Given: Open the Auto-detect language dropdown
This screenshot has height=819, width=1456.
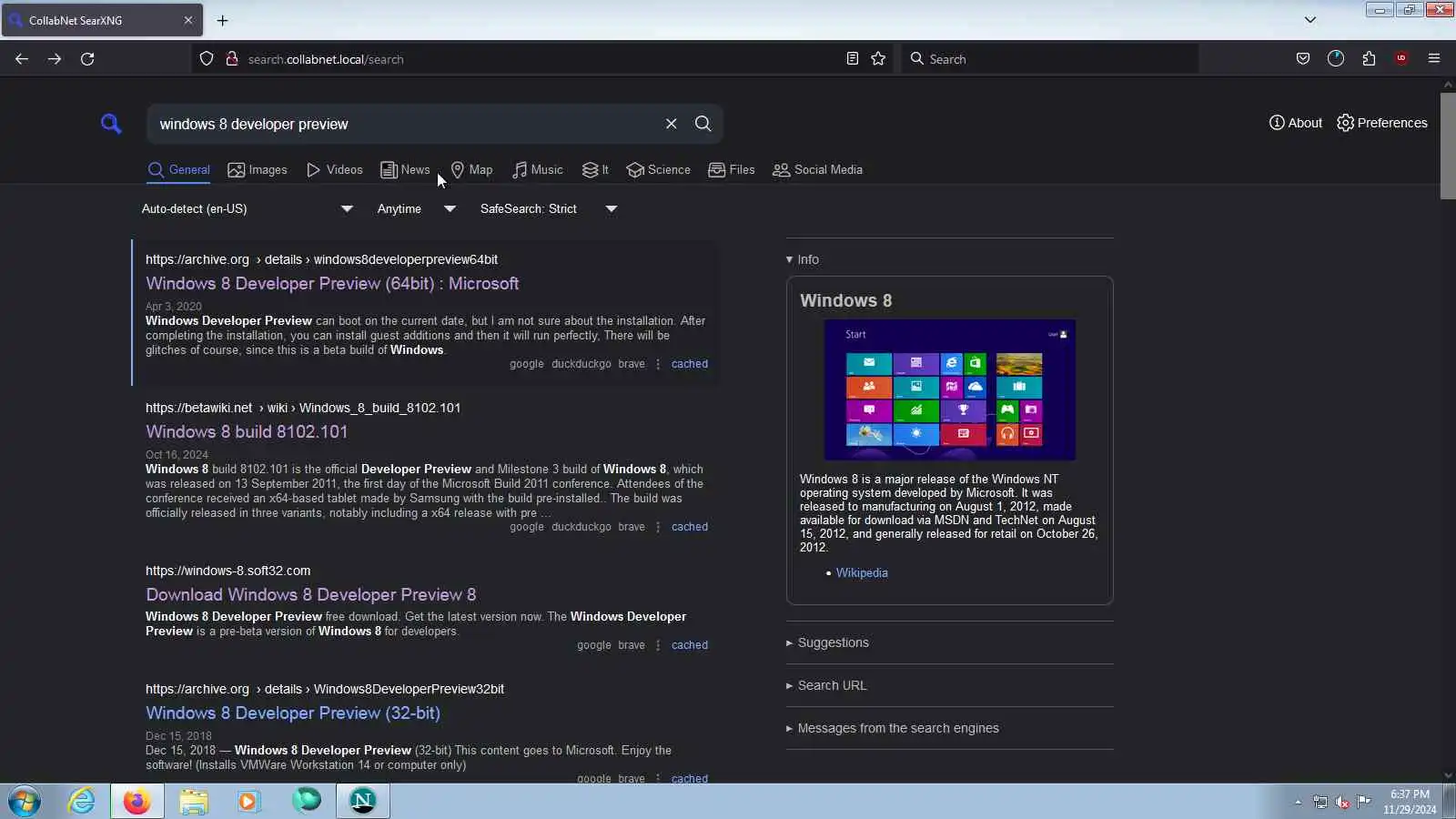Looking at the screenshot, I should click(247, 209).
